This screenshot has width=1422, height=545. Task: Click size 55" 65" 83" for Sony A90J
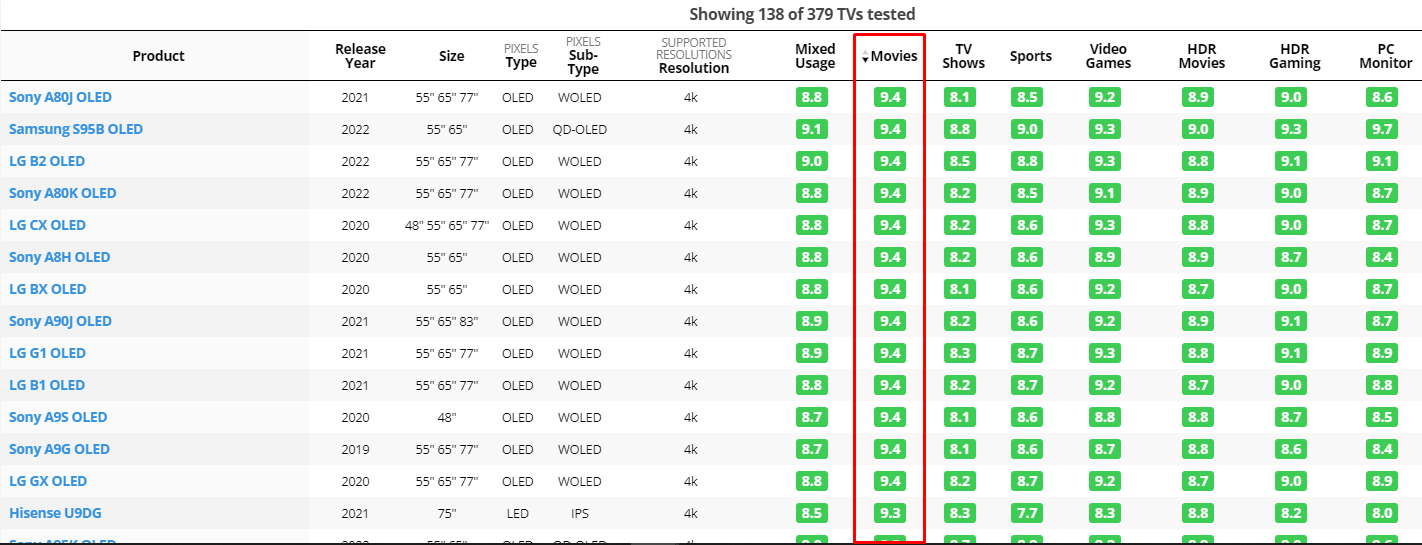tap(447, 321)
